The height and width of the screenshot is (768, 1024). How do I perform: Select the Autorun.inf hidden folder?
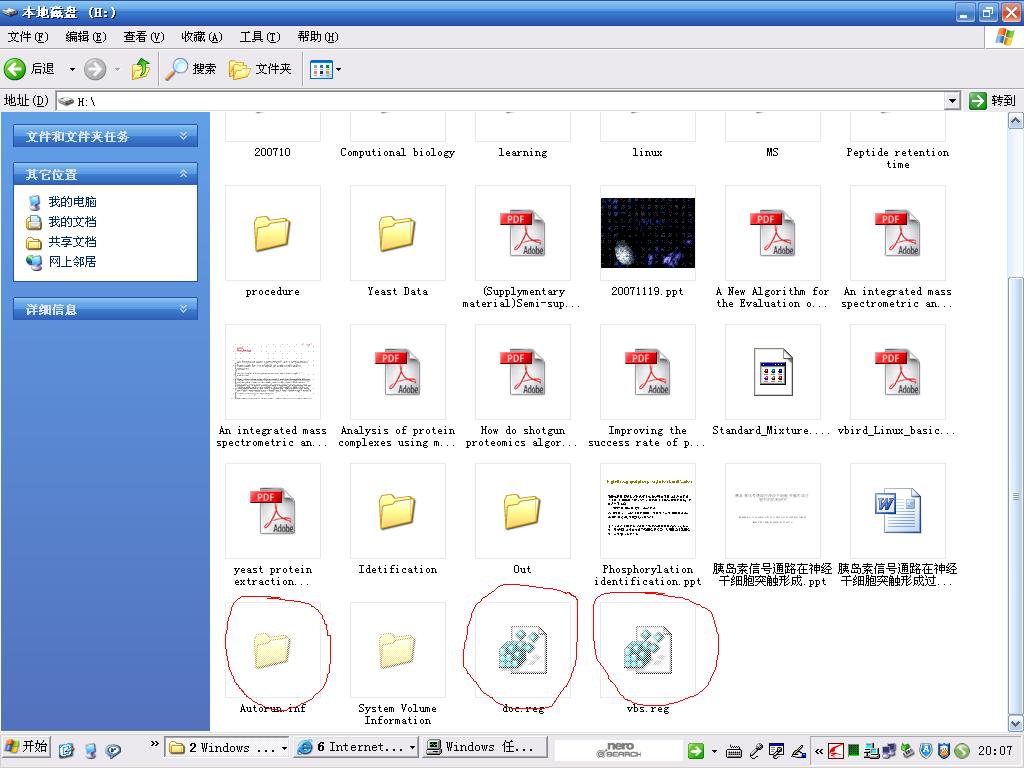click(x=272, y=651)
